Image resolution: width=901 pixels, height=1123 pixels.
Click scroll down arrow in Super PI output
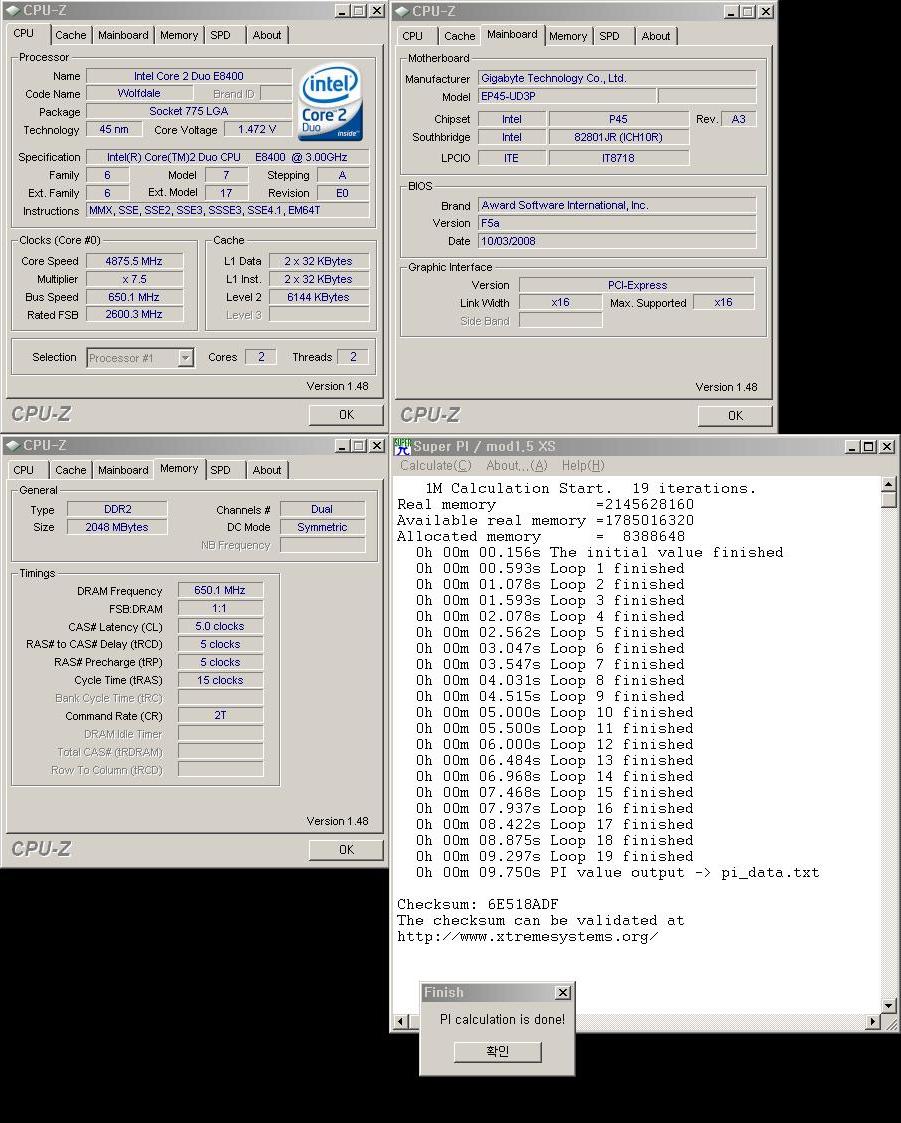889,1006
